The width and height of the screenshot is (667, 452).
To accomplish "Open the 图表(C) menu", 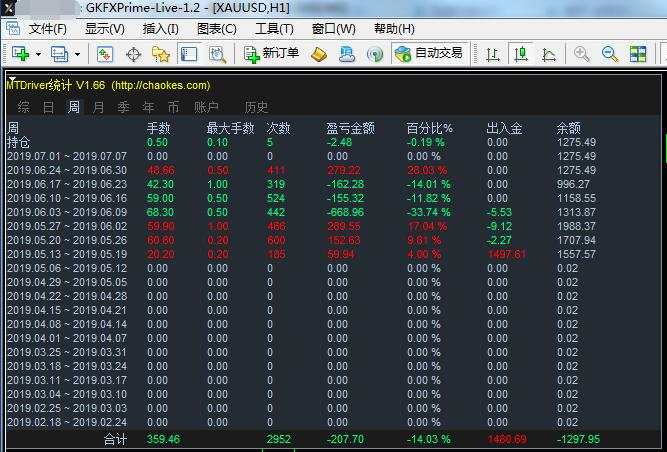I will 217,29.
